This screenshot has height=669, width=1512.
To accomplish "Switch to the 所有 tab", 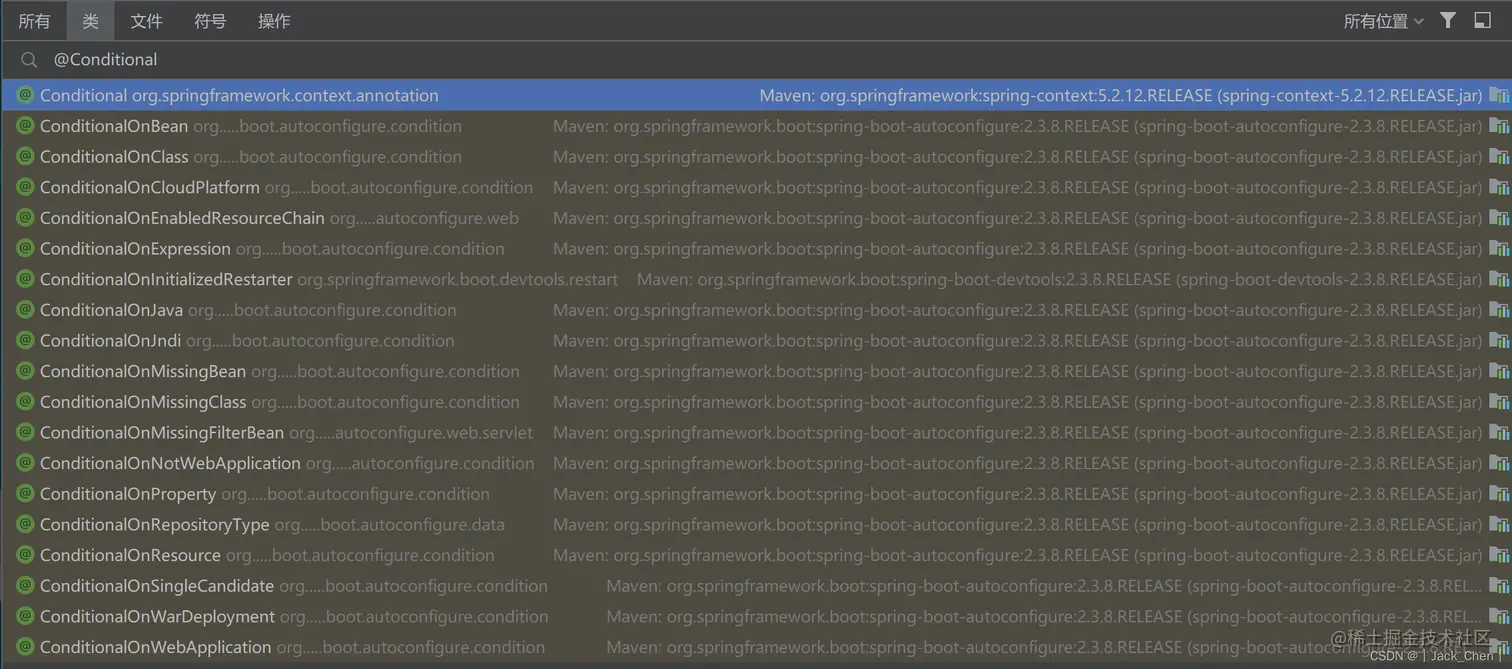I will (x=34, y=21).
